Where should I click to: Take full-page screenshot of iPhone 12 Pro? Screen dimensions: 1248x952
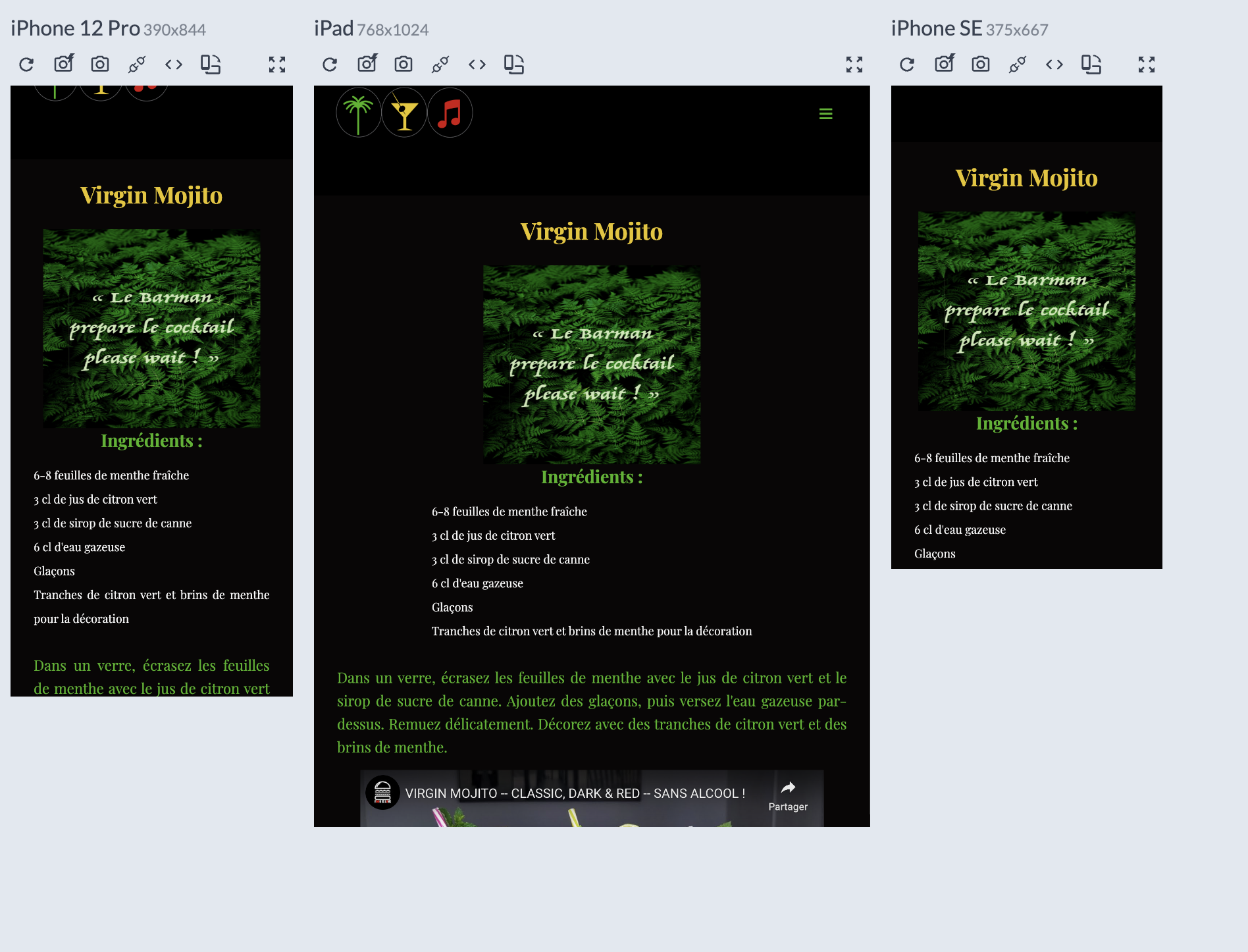(64, 63)
